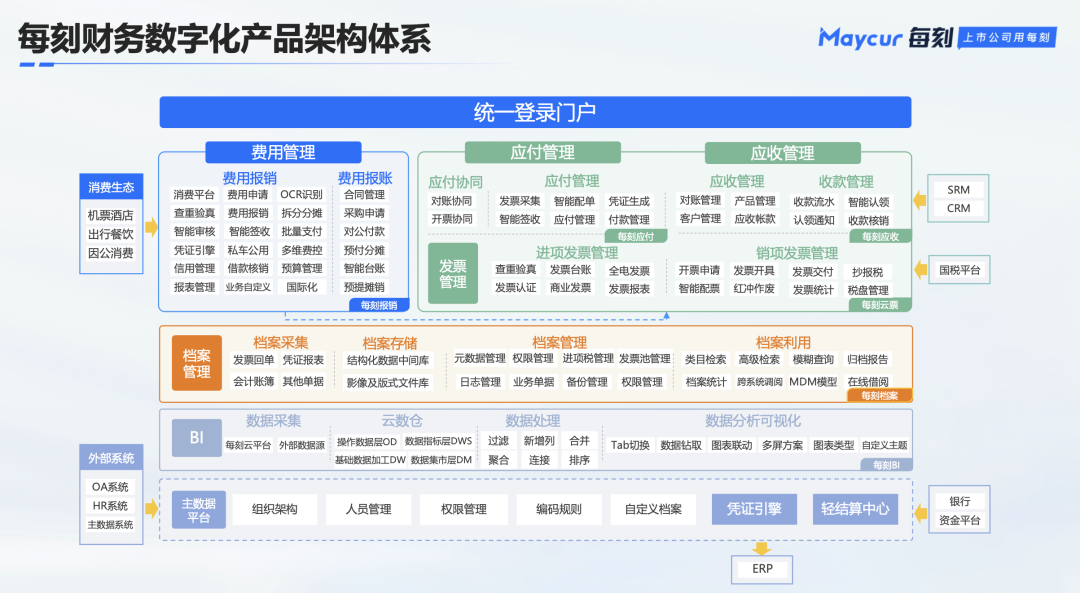This screenshot has height=593, width=1080.
Task: Click 自定义主题 item
Action: point(884,445)
